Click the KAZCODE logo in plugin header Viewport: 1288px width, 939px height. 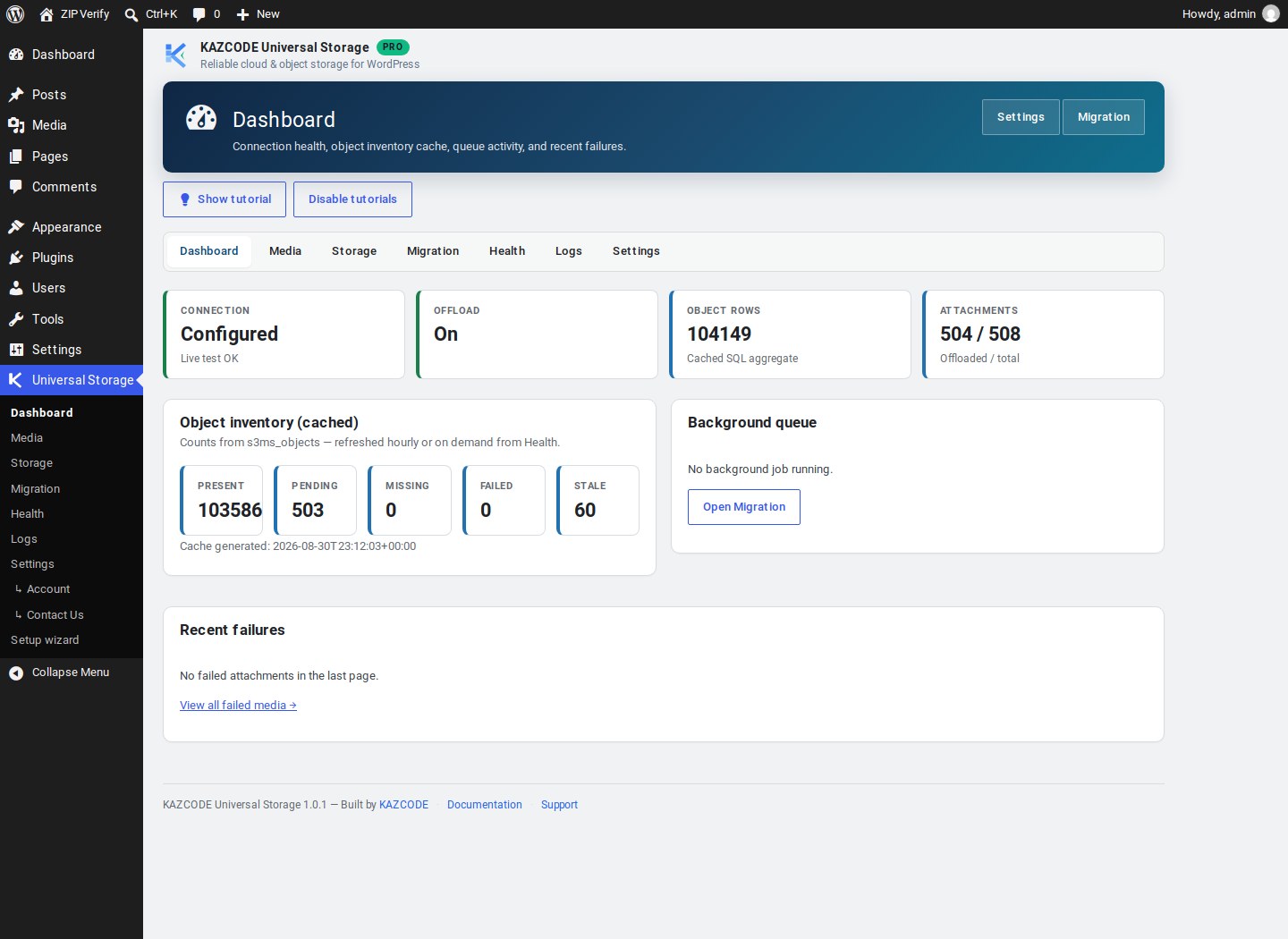tap(175, 55)
